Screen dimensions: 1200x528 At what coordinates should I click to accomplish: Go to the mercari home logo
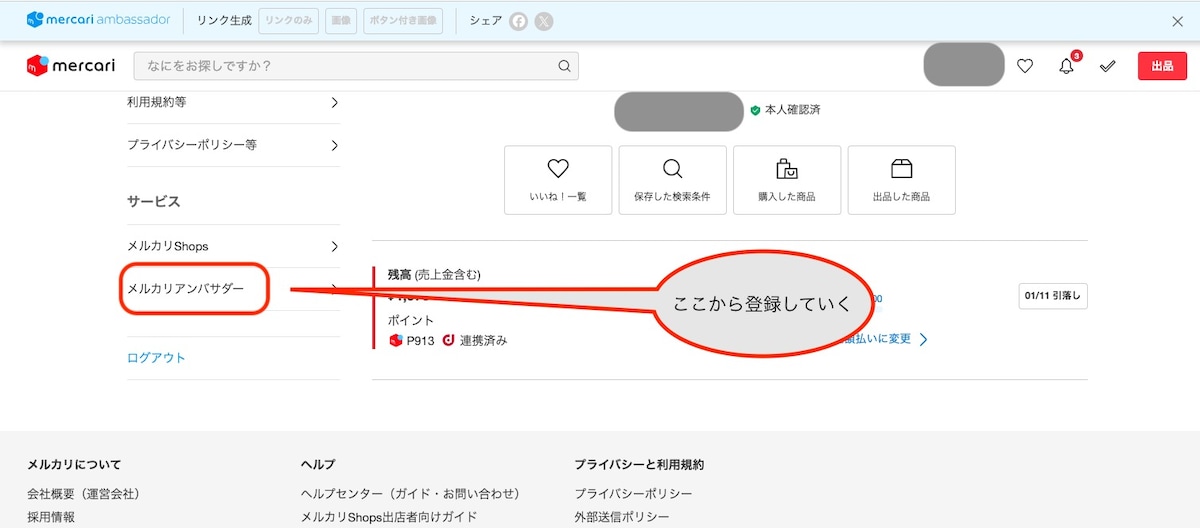[x=71, y=66]
